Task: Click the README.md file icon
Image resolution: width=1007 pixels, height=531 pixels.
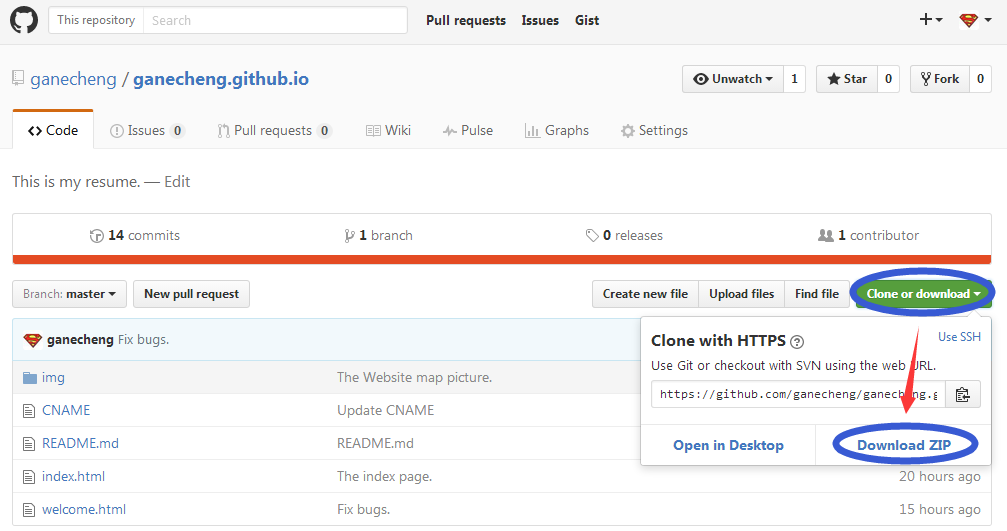Action: tap(29, 444)
